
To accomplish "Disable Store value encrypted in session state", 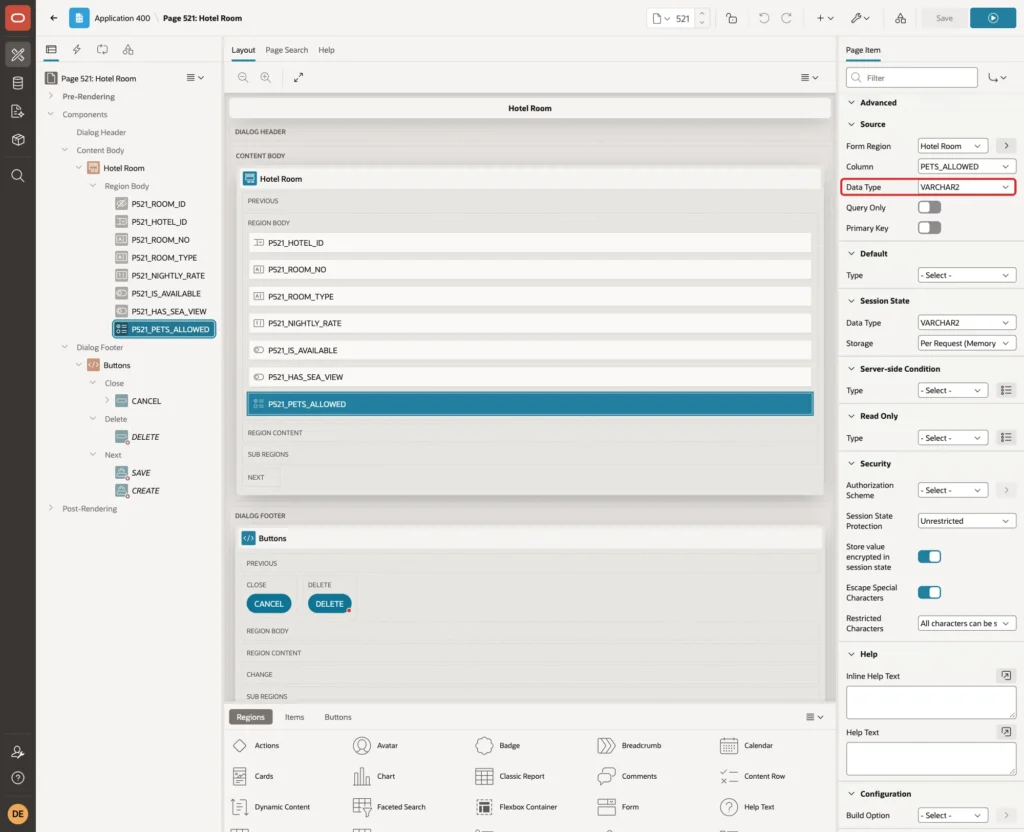I will 929,556.
